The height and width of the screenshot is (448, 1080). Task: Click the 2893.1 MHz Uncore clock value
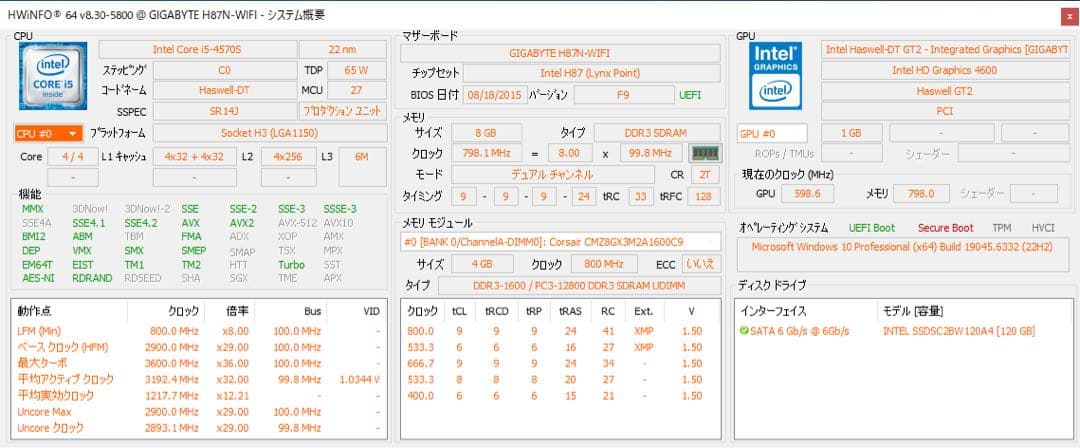(174, 428)
